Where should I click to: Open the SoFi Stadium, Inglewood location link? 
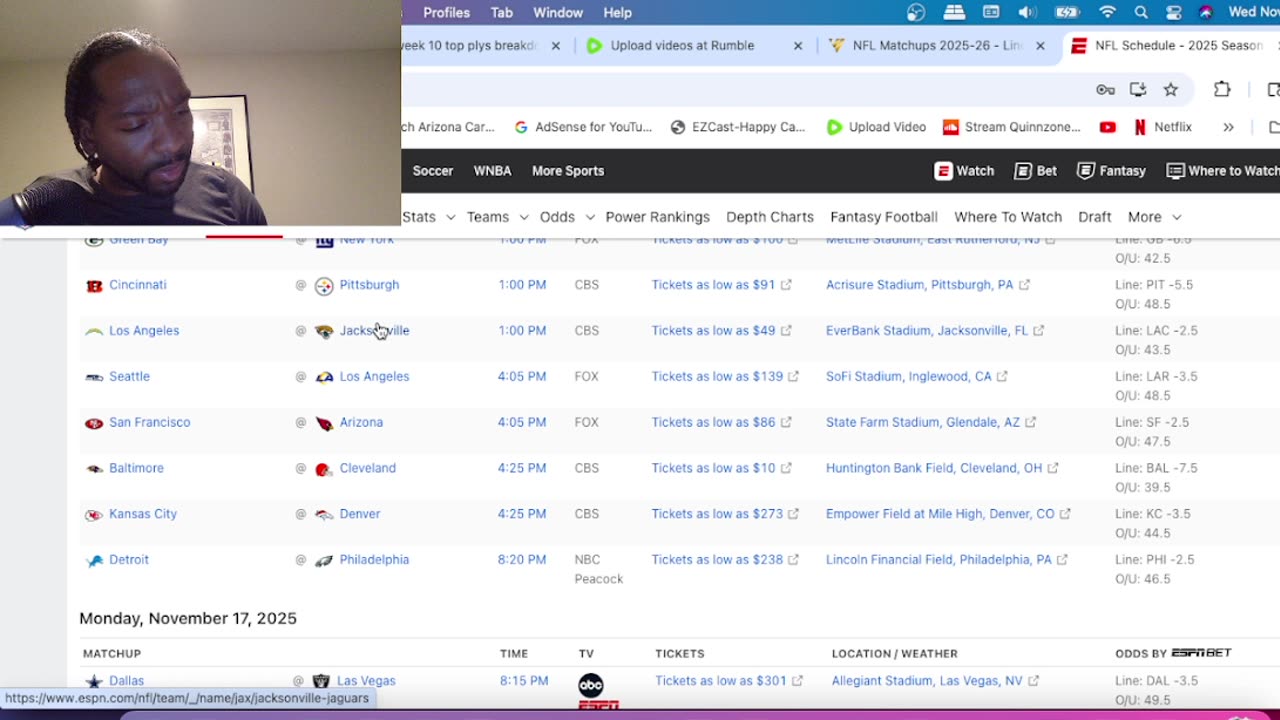coord(908,377)
